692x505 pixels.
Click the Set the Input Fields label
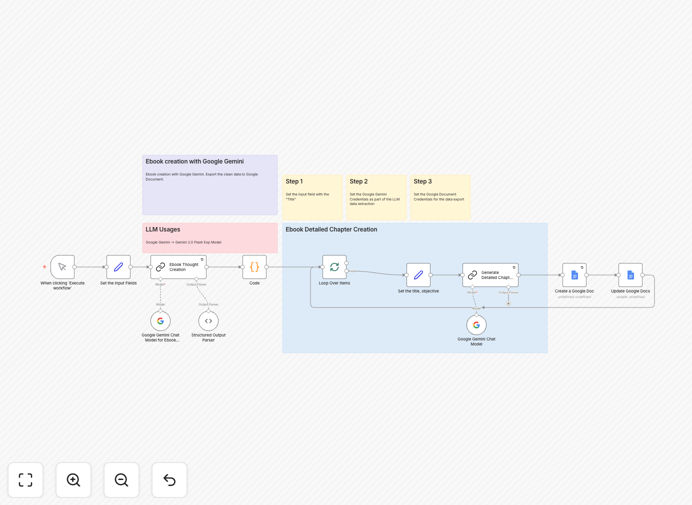point(118,283)
